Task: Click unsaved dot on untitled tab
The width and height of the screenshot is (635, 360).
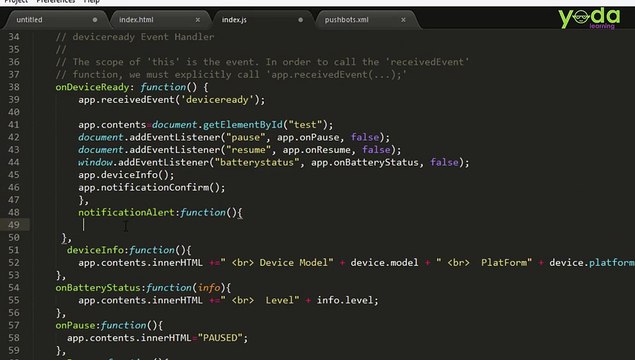Action: tap(95, 20)
